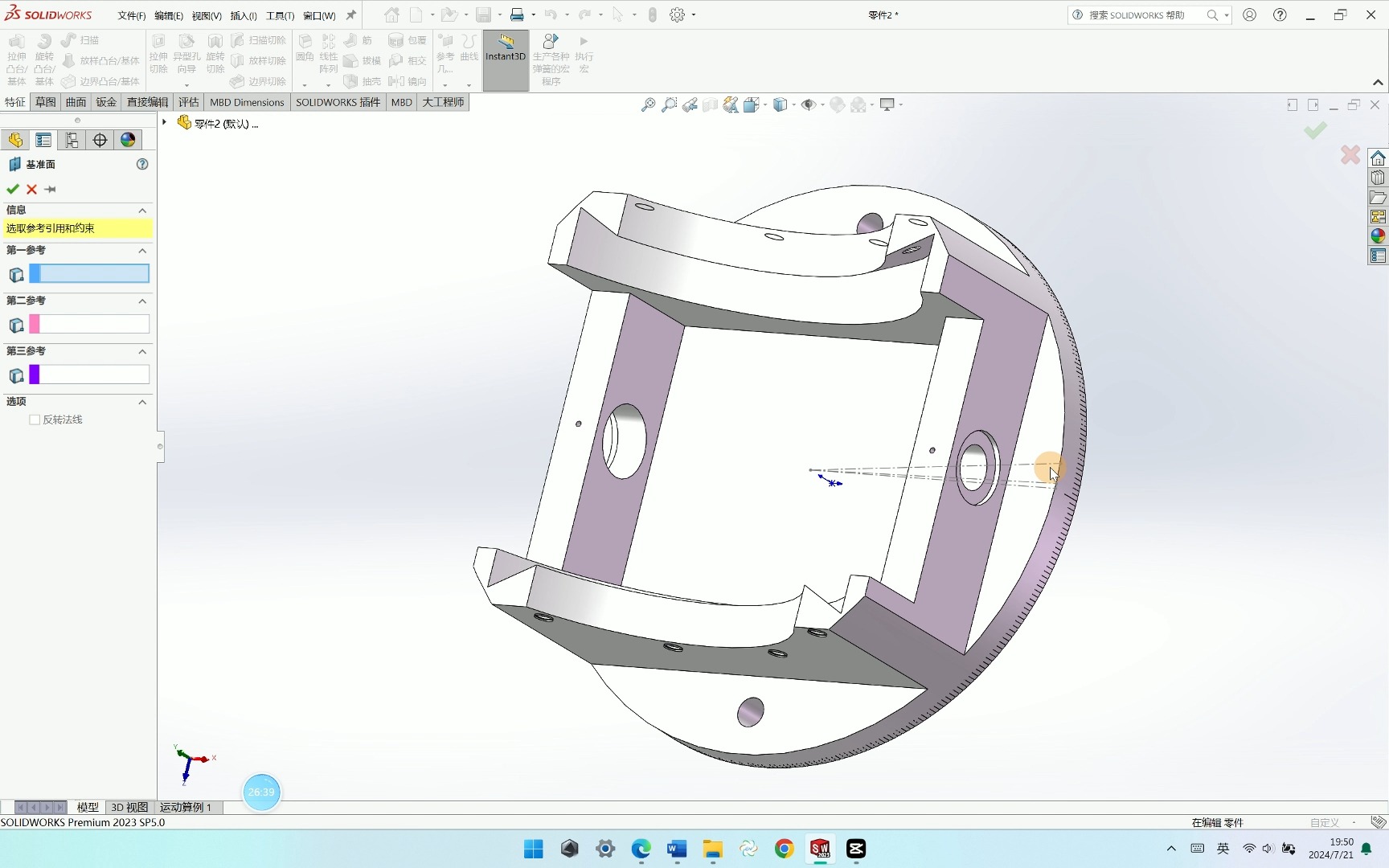
Task: Open SOLIDWORKS Resources home icon in task pane
Action: [x=1378, y=158]
